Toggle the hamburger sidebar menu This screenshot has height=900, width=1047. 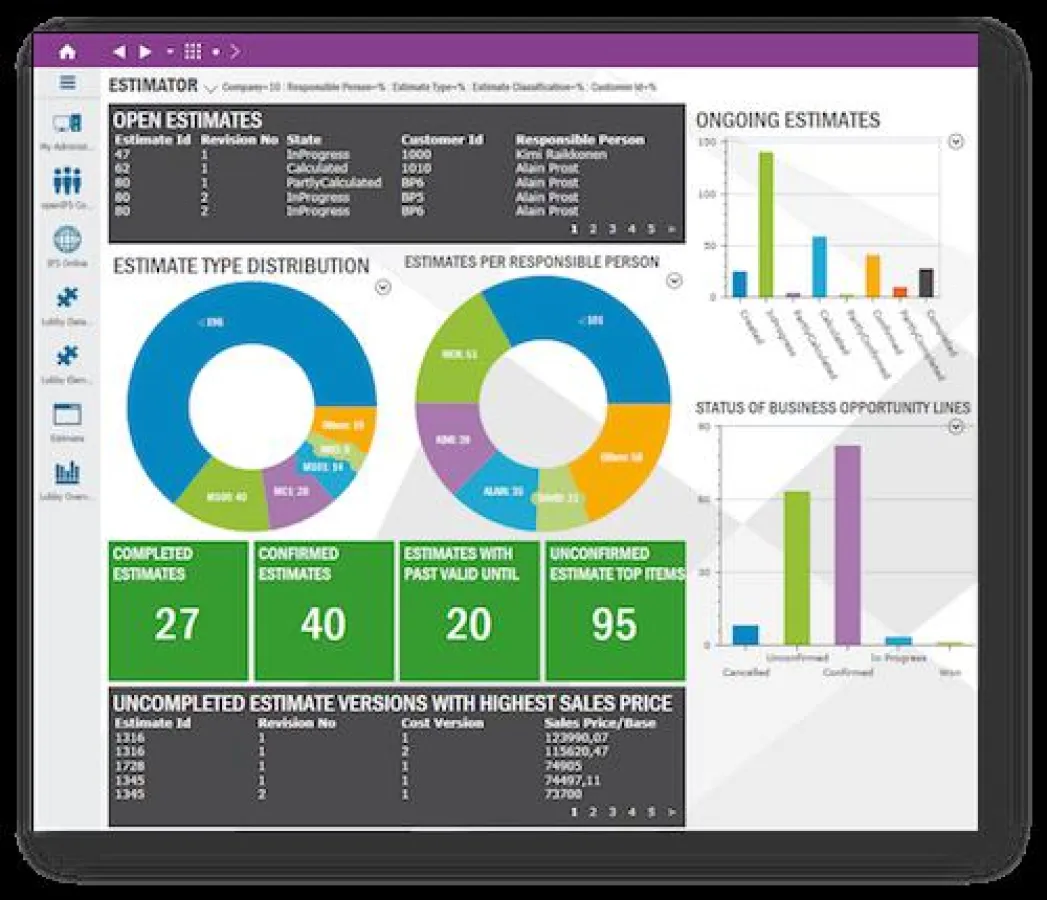(68, 84)
